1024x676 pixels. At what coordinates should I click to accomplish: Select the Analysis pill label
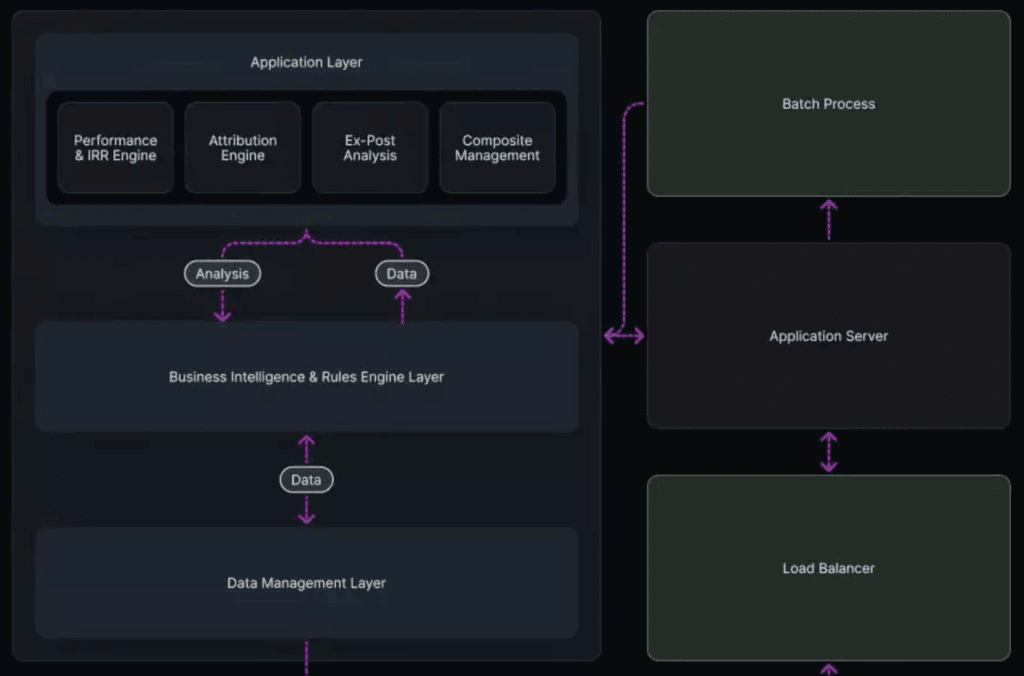[x=222, y=273]
